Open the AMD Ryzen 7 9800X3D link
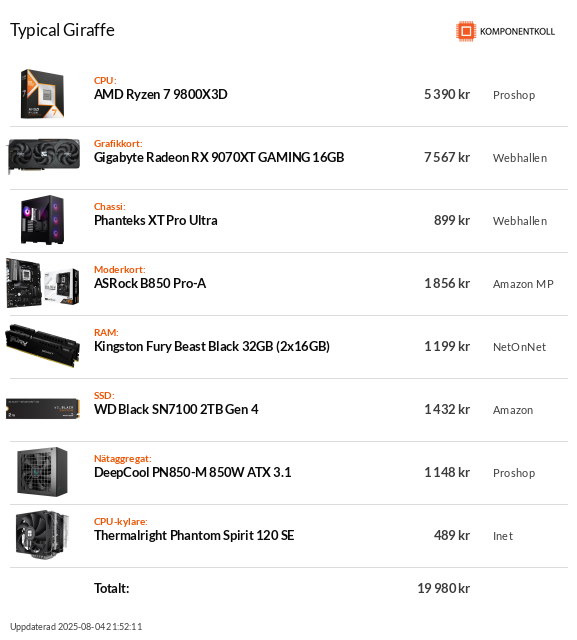This screenshot has height=640, width=577. pyautogui.click(x=161, y=94)
